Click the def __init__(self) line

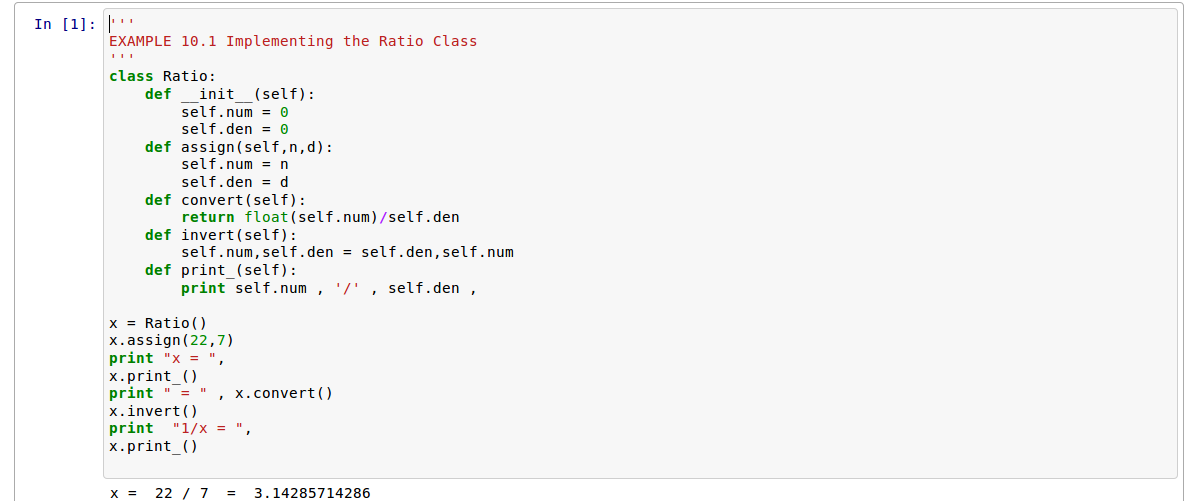pos(229,94)
